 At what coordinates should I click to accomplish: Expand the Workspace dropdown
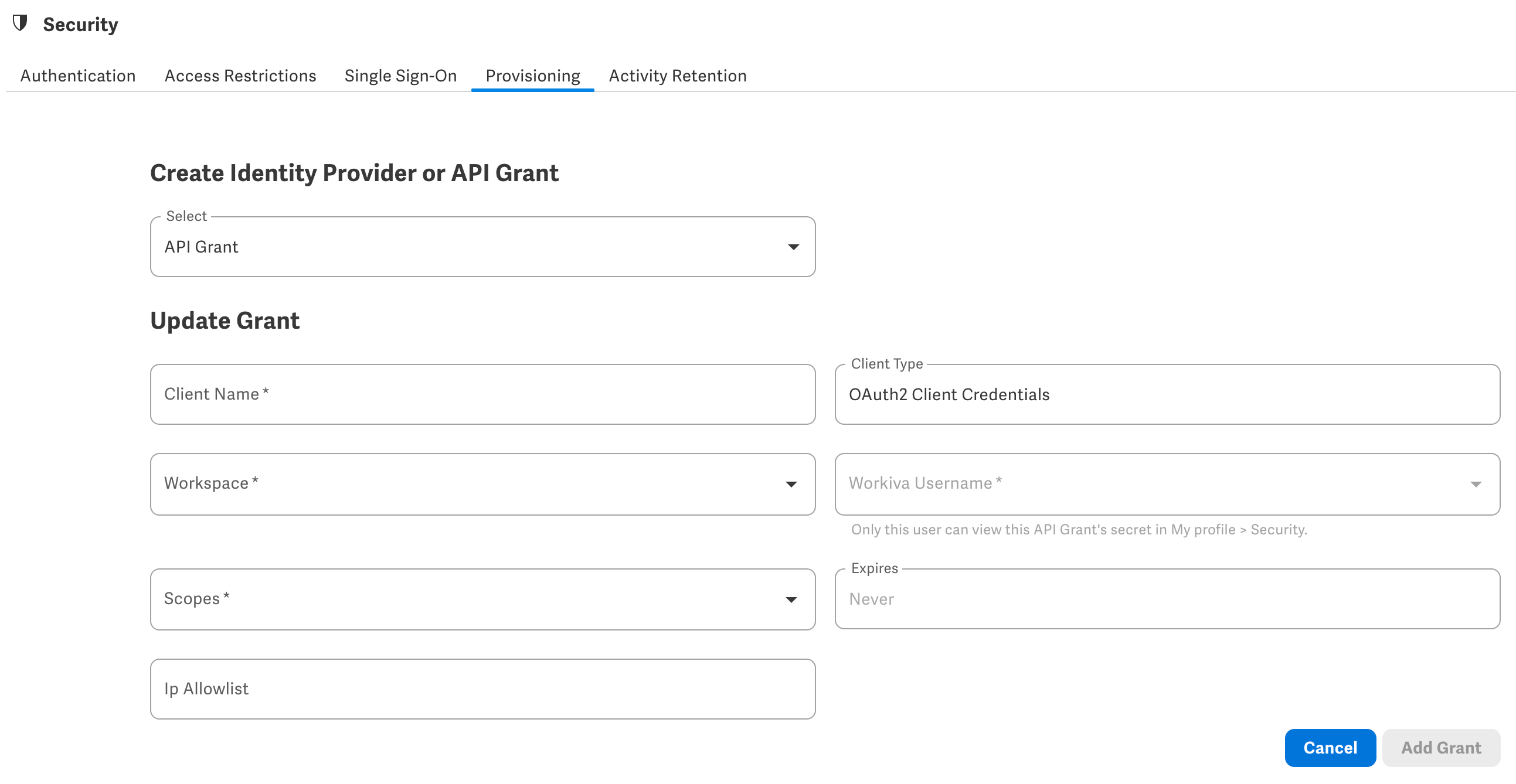pyautogui.click(x=482, y=484)
